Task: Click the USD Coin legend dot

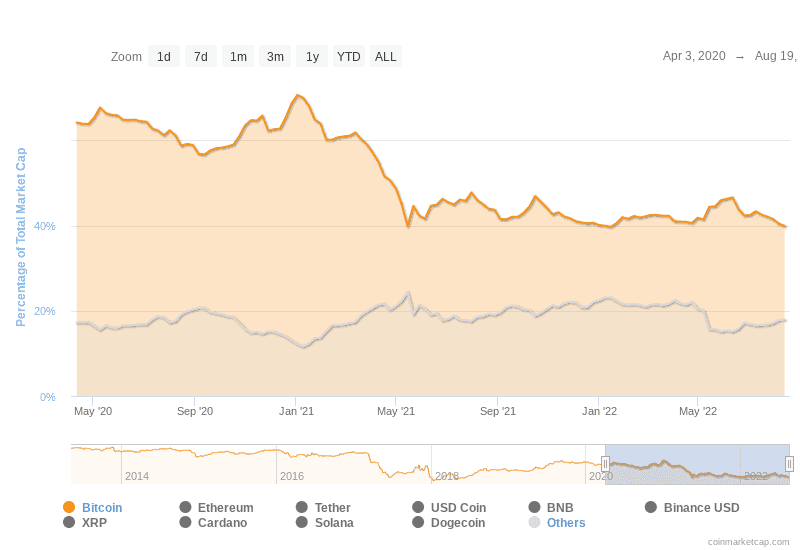Action: 418,507
